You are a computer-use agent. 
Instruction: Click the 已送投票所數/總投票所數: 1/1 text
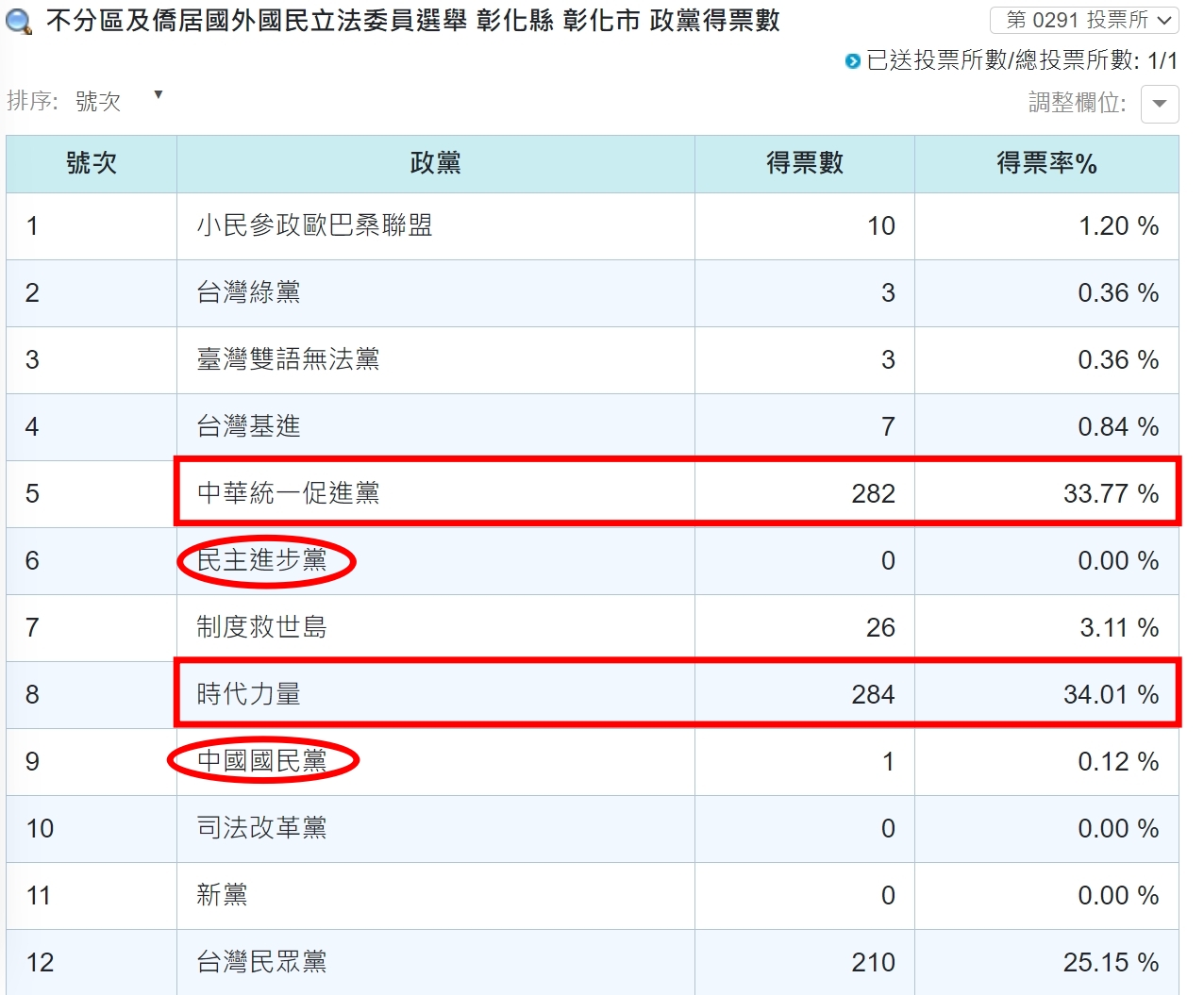pos(1022,60)
